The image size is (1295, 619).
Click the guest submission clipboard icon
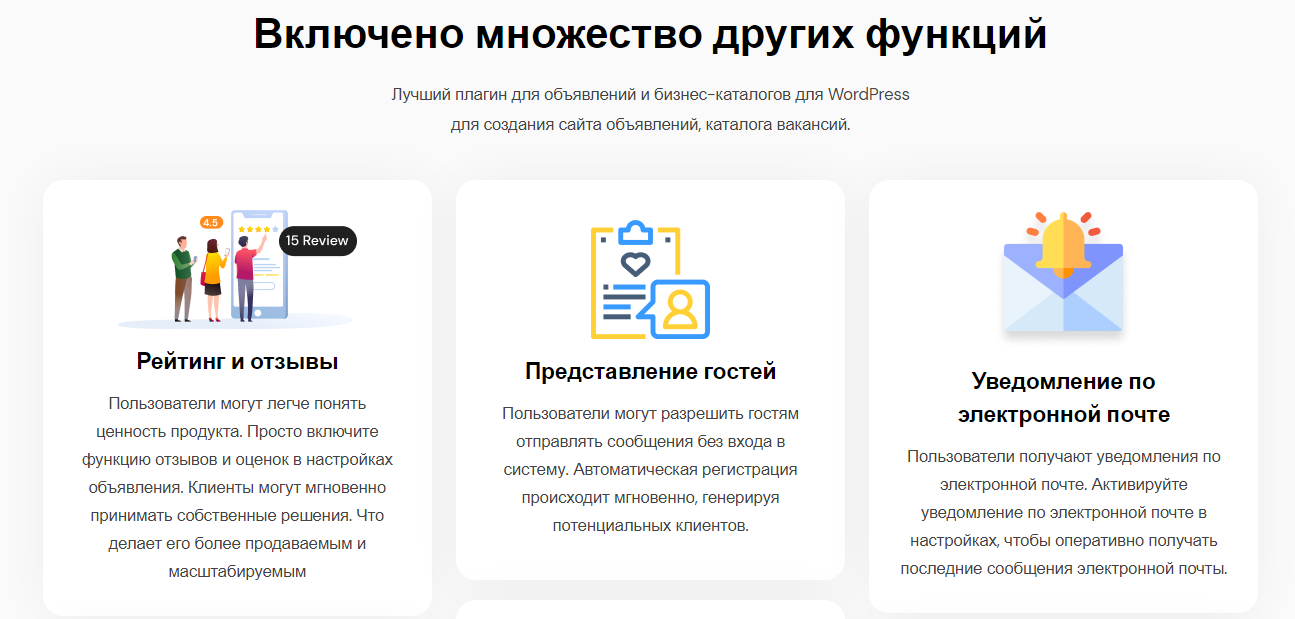pyautogui.click(x=650, y=279)
